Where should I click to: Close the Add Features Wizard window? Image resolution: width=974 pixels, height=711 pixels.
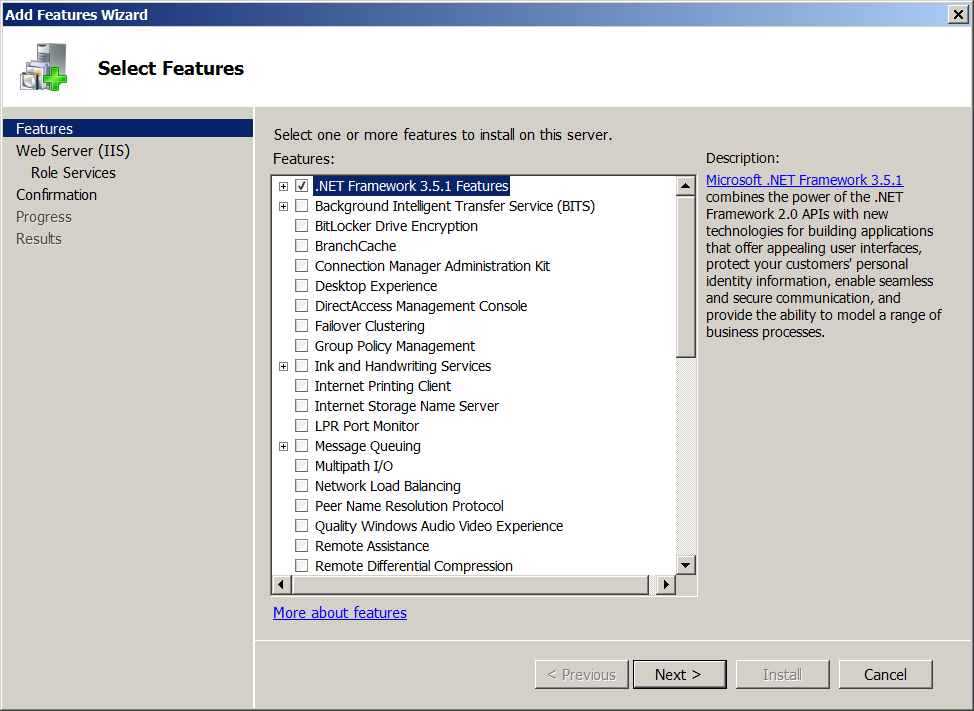[x=957, y=14]
